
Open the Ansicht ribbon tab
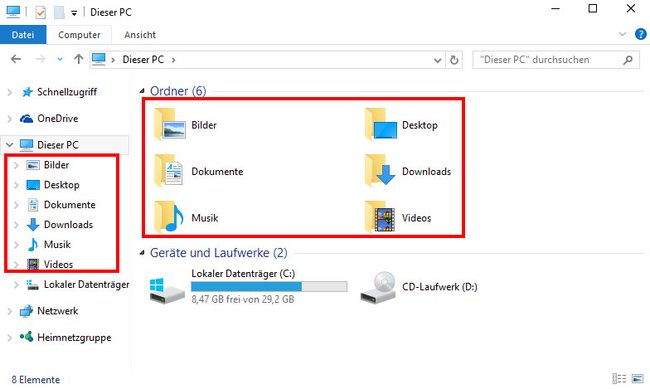140,35
